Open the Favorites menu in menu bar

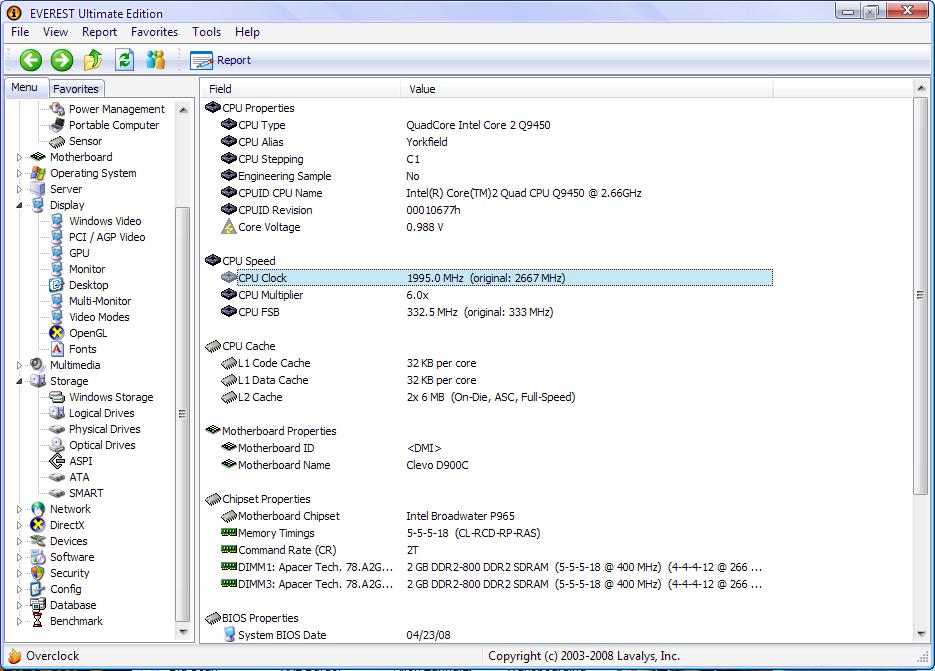tap(154, 32)
